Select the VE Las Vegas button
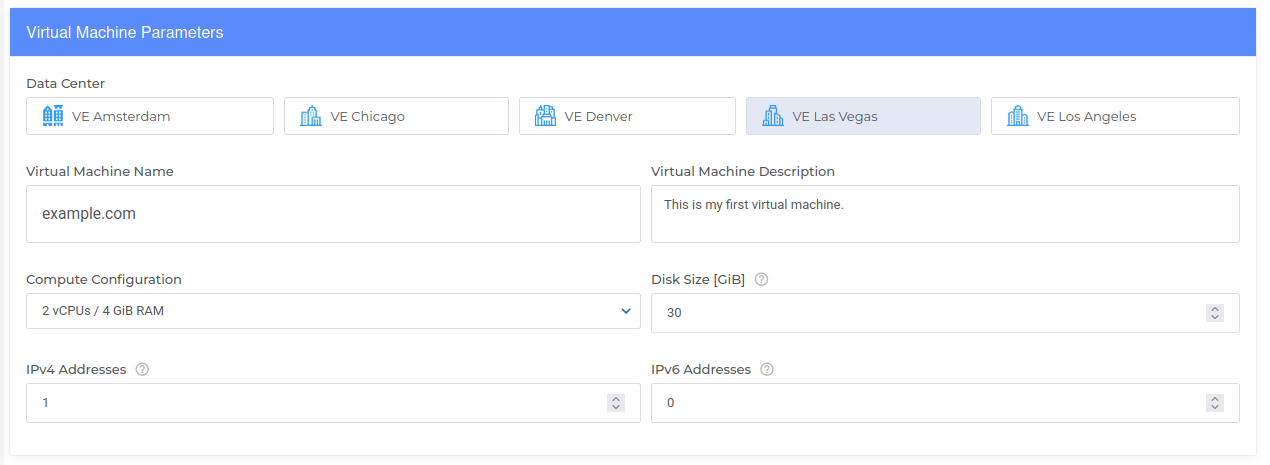 pos(863,116)
